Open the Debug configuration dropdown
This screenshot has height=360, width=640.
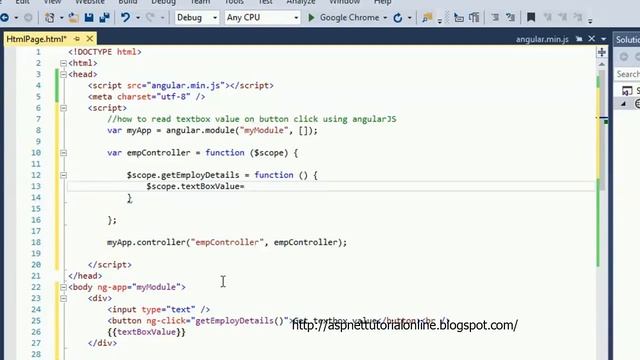(x=197, y=18)
